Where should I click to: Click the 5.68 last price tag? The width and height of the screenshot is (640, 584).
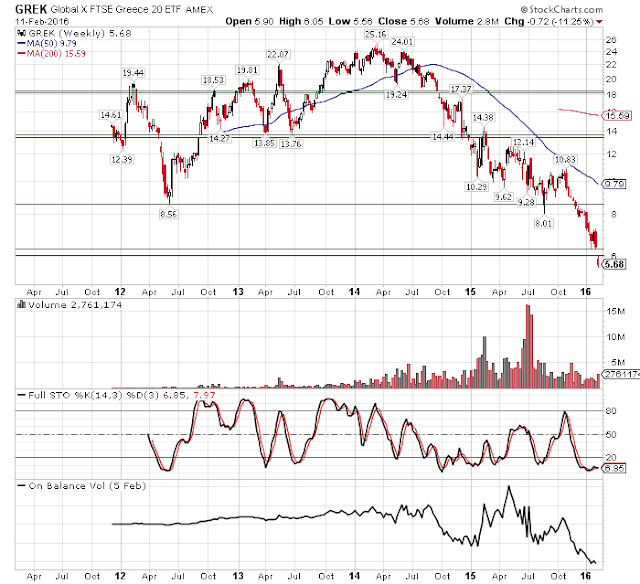click(x=614, y=264)
